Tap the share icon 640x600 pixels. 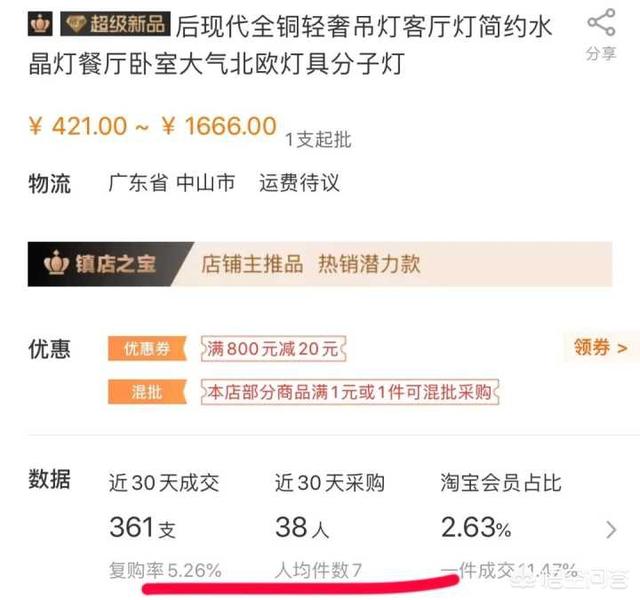(601, 23)
